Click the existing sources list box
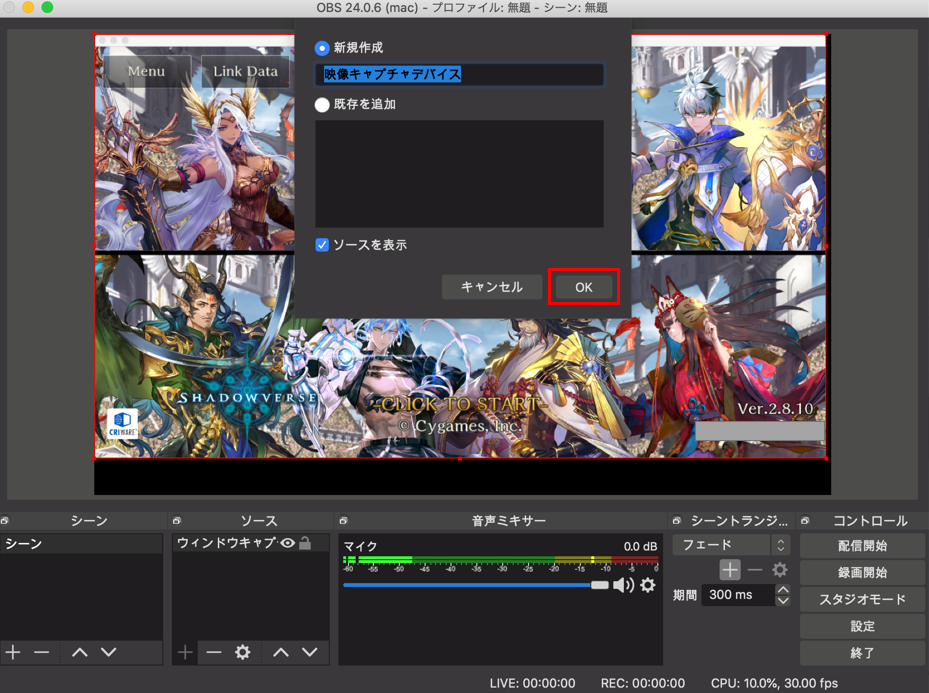Viewport: 929px width, 693px height. pos(459,174)
